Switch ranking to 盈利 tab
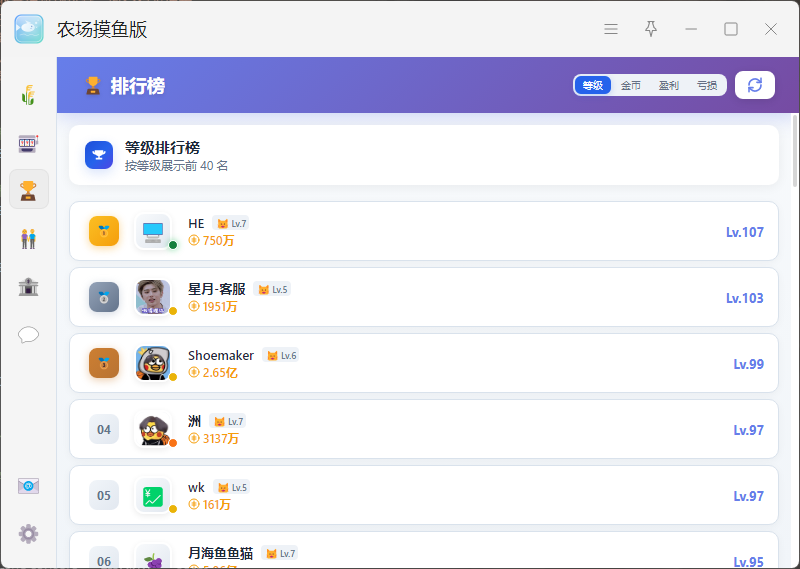800x569 pixels. [668, 85]
